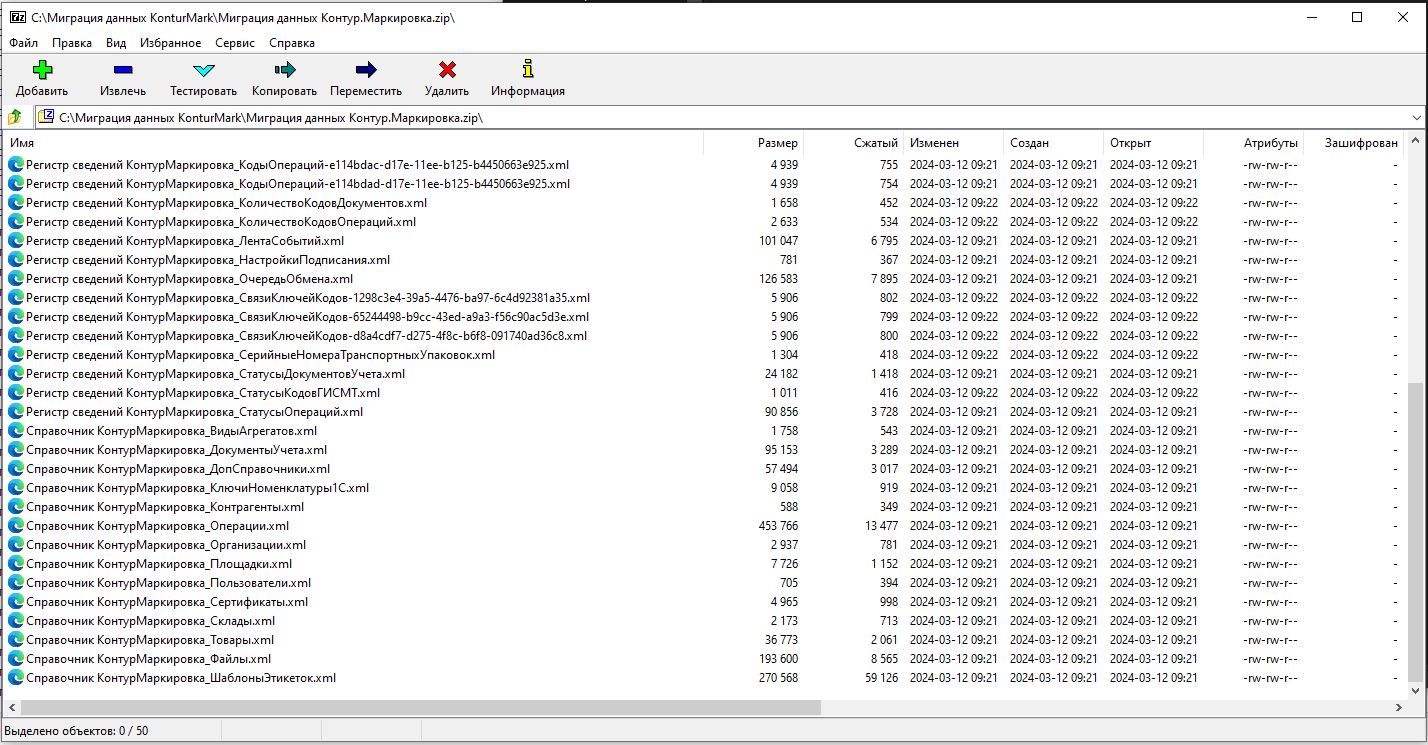Sort by the Атрибуты column header
Image resolution: width=1428 pixels, height=745 pixels.
(1254, 143)
